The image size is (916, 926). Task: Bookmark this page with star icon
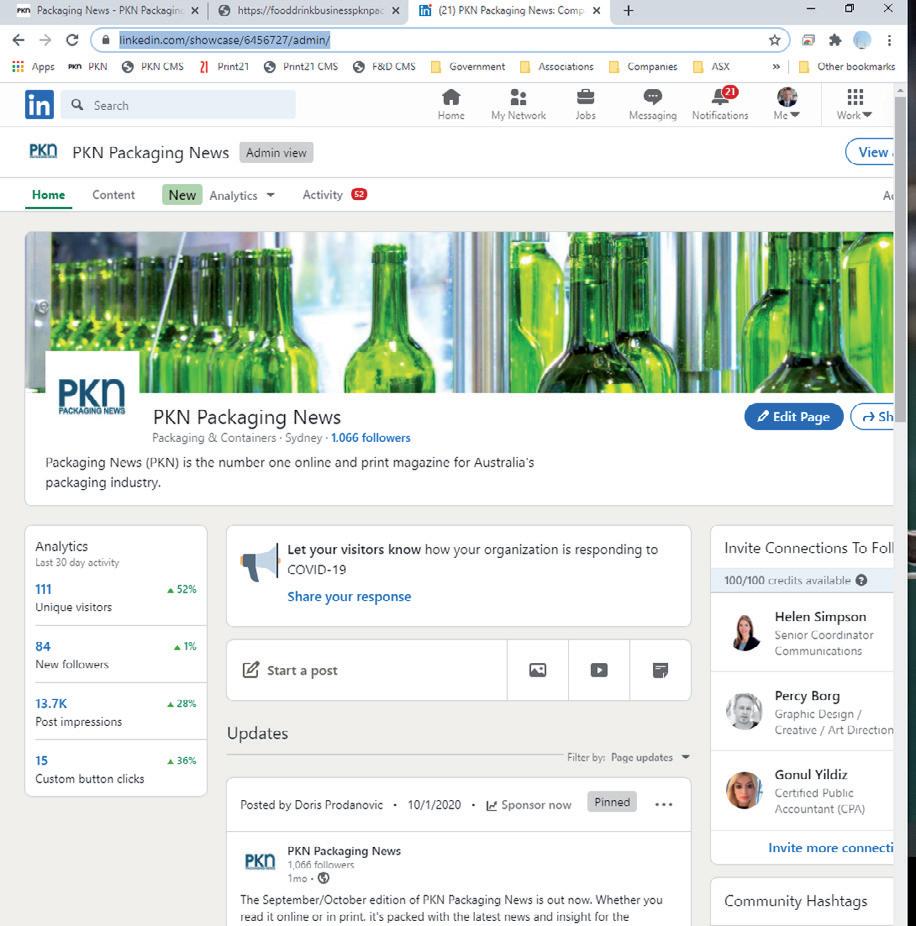775,40
